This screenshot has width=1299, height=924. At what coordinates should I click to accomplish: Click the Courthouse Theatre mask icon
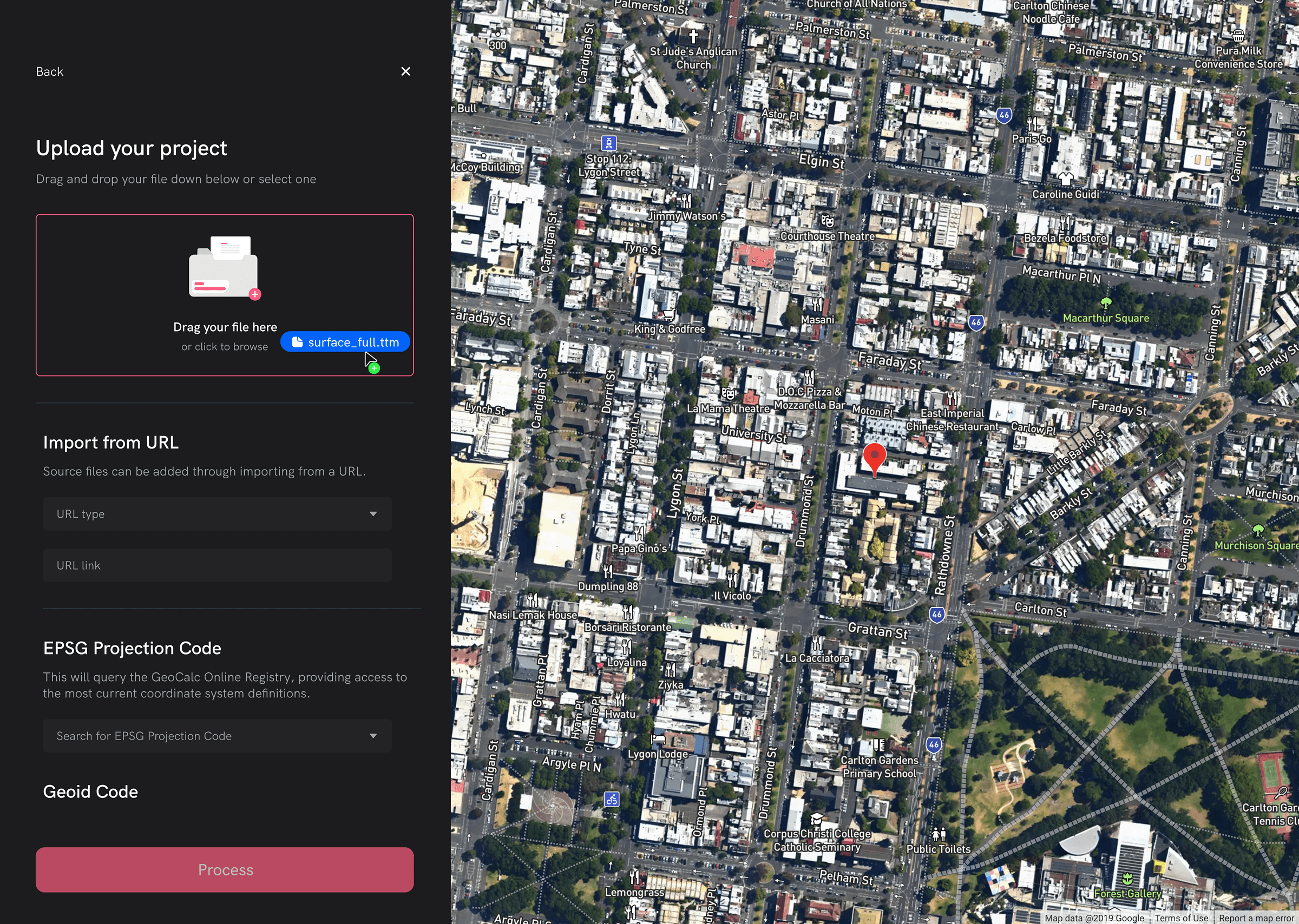click(x=827, y=221)
